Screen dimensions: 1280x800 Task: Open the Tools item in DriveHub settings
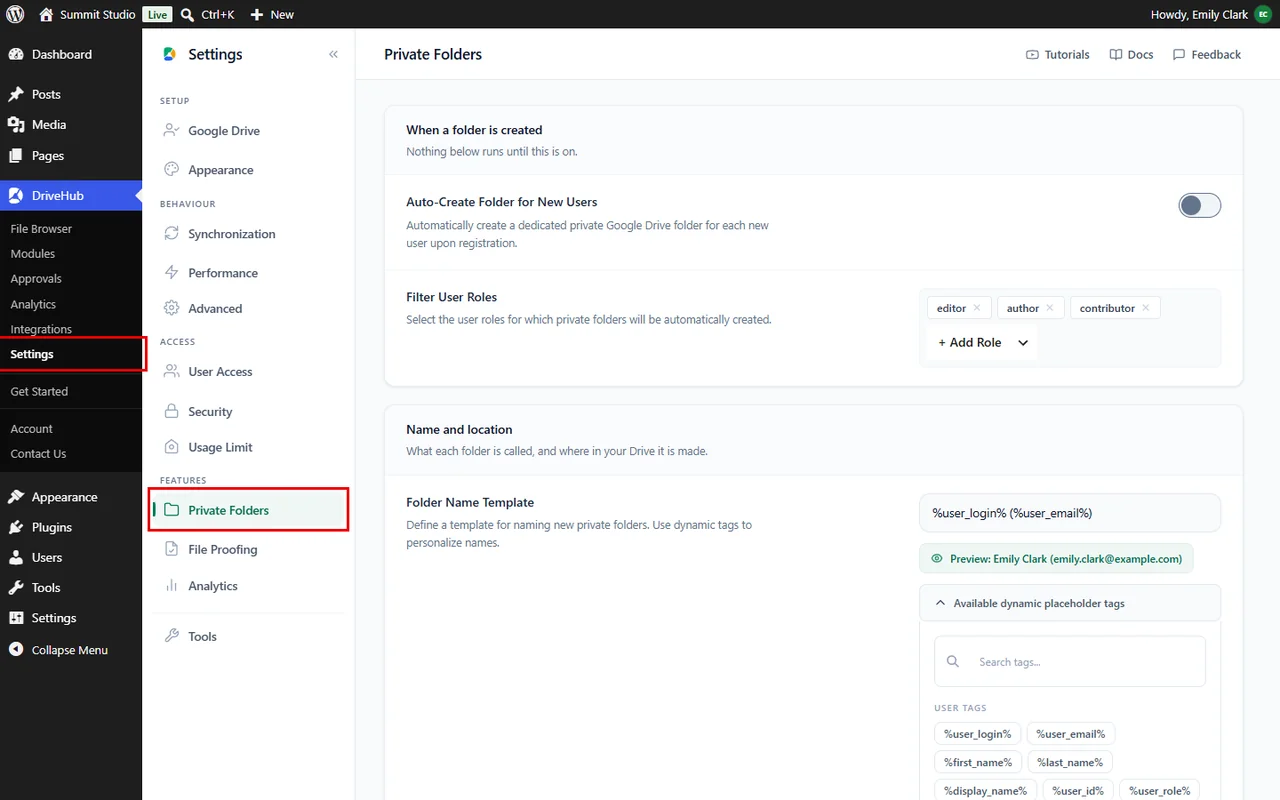tap(202, 636)
